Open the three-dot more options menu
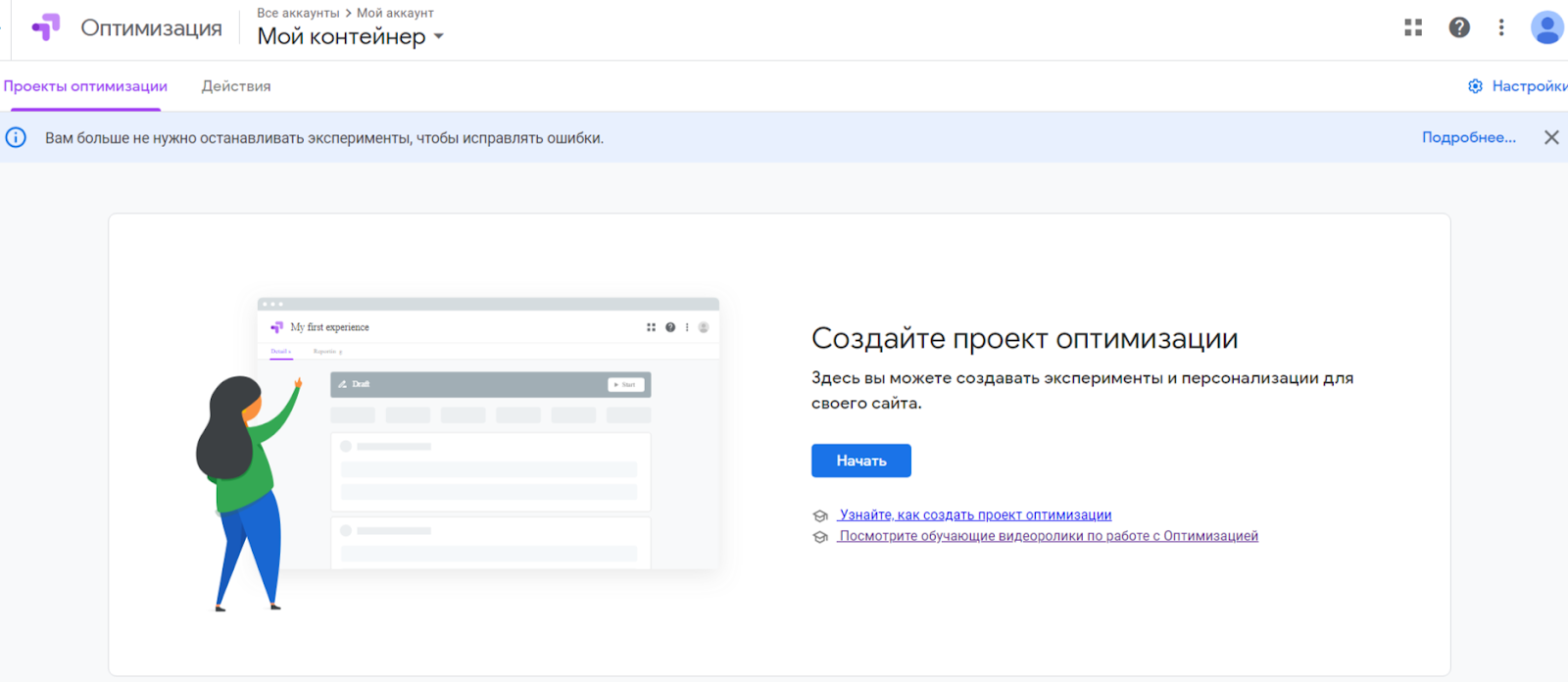 pos(1501,27)
